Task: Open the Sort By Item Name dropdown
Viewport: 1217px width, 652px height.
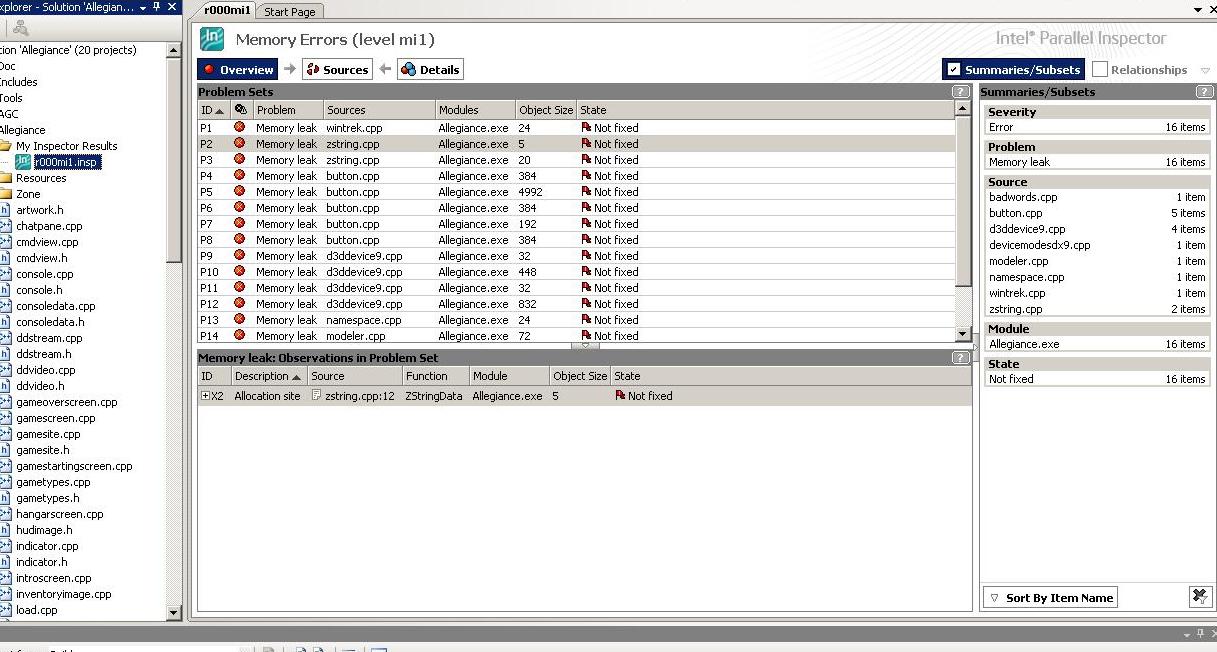Action: coord(1050,598)
